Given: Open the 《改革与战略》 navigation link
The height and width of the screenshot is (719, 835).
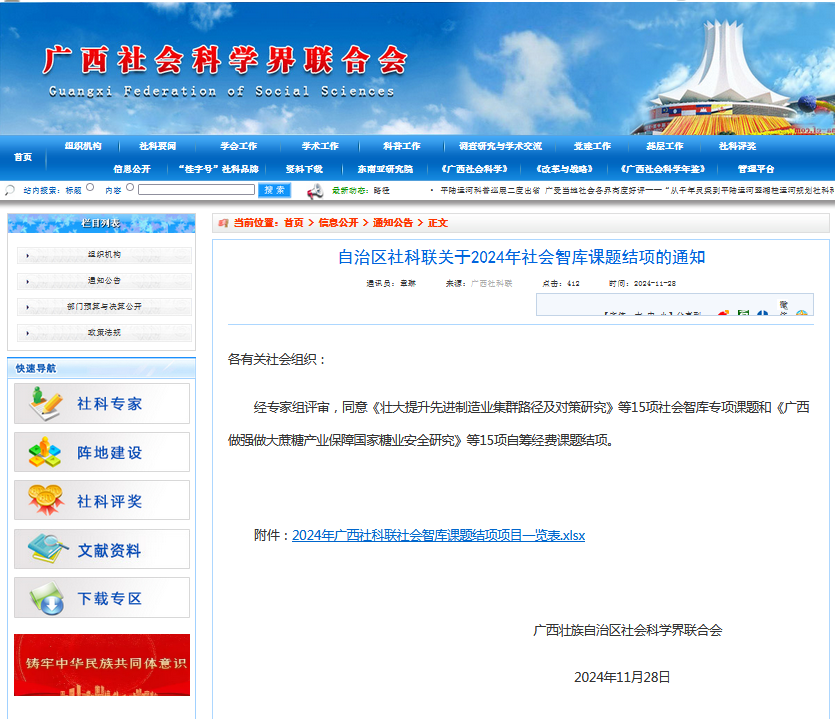Looking at the screenshot, I should (x=564, y=169).
